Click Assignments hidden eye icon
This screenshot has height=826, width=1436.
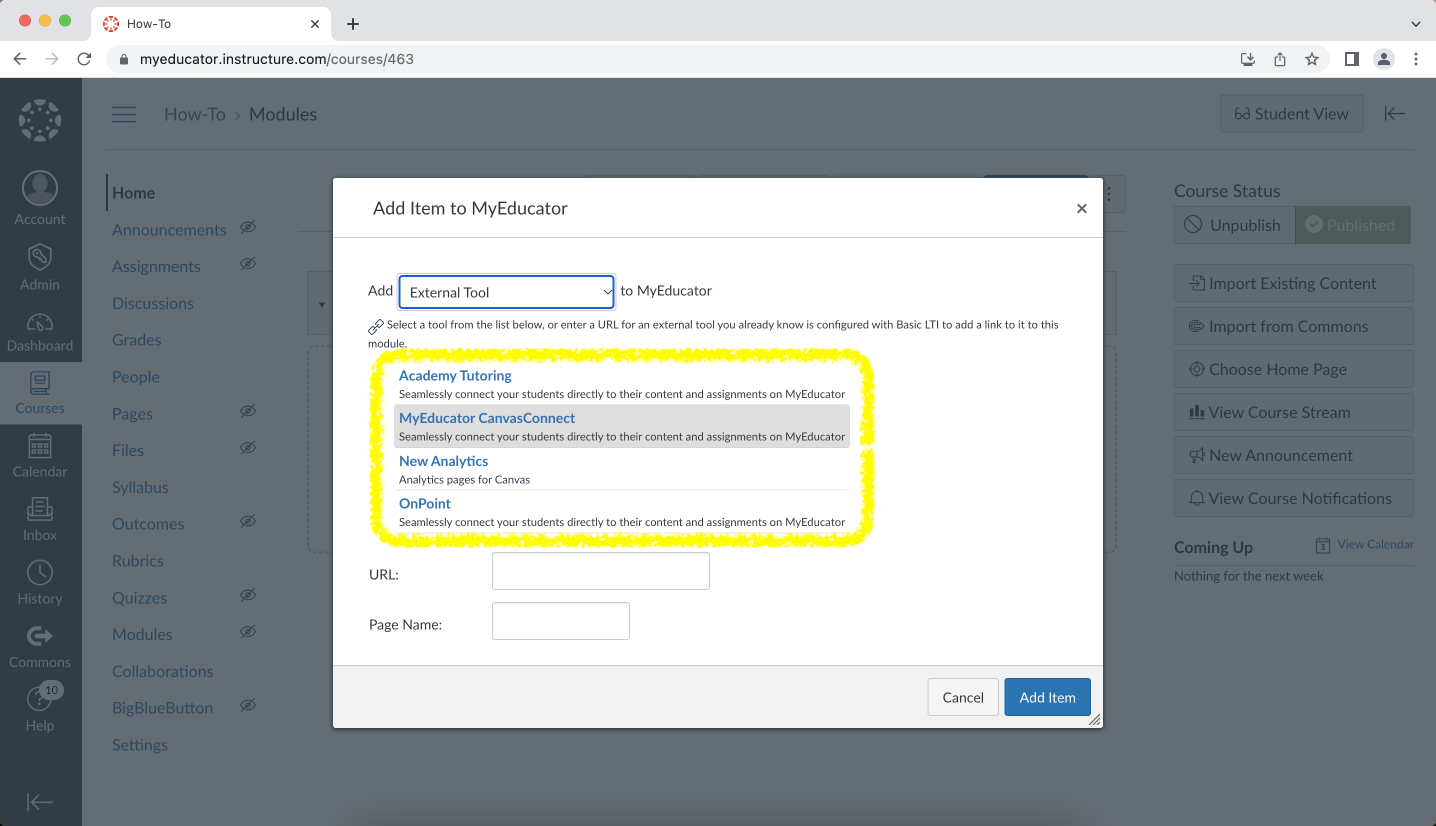[248, 264]
